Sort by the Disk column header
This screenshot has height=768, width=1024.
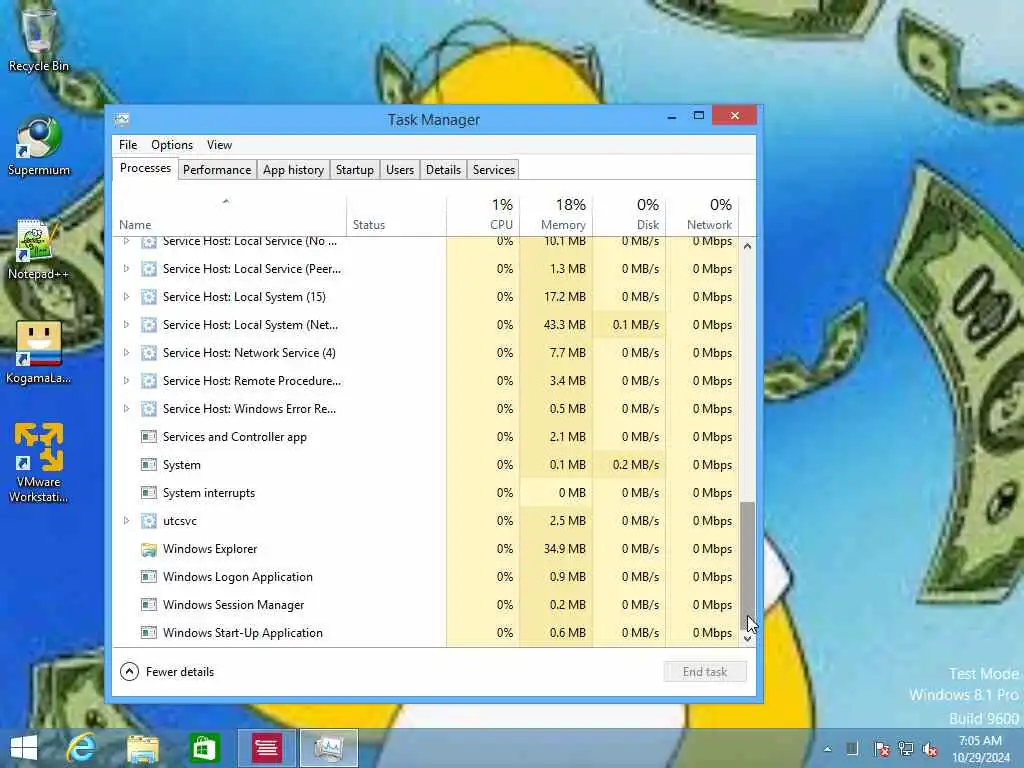[x=630, y=214]
